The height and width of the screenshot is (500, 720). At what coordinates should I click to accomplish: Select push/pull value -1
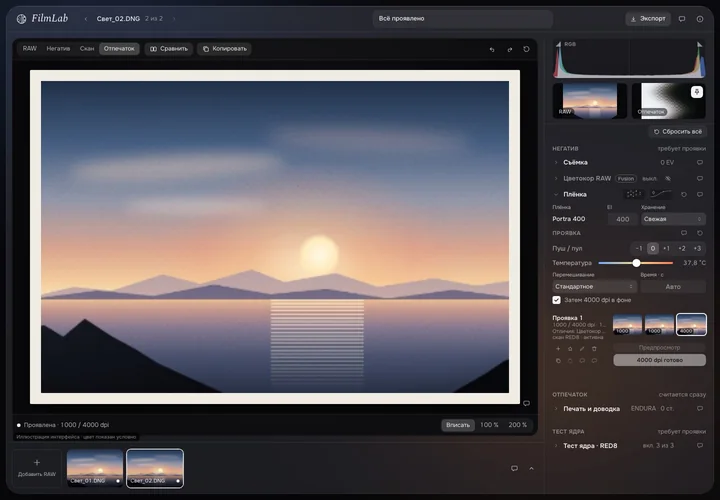[x=639, y=248]
